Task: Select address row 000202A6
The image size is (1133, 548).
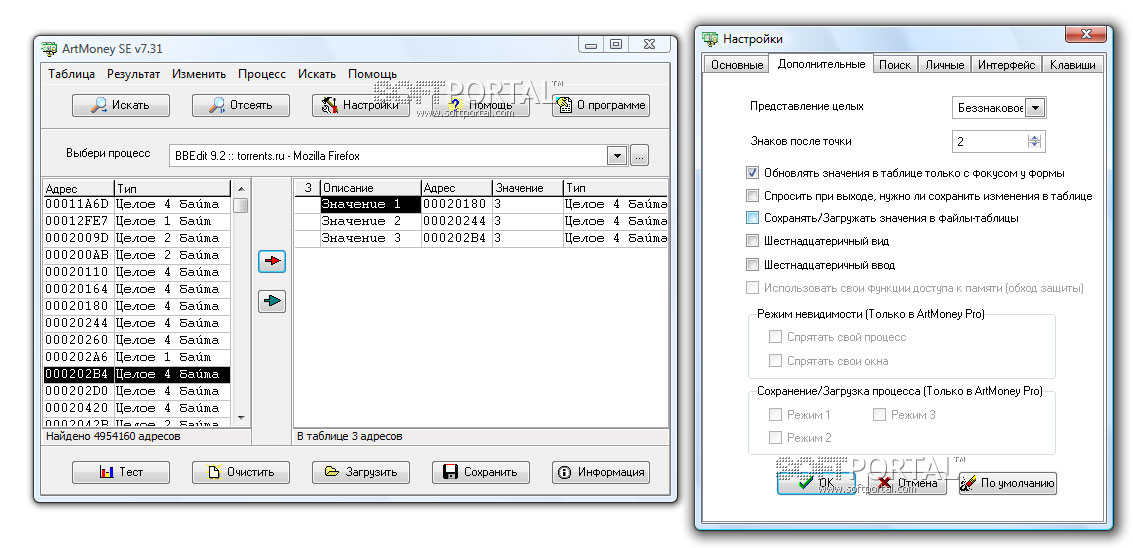Action: tap(137, 357)
